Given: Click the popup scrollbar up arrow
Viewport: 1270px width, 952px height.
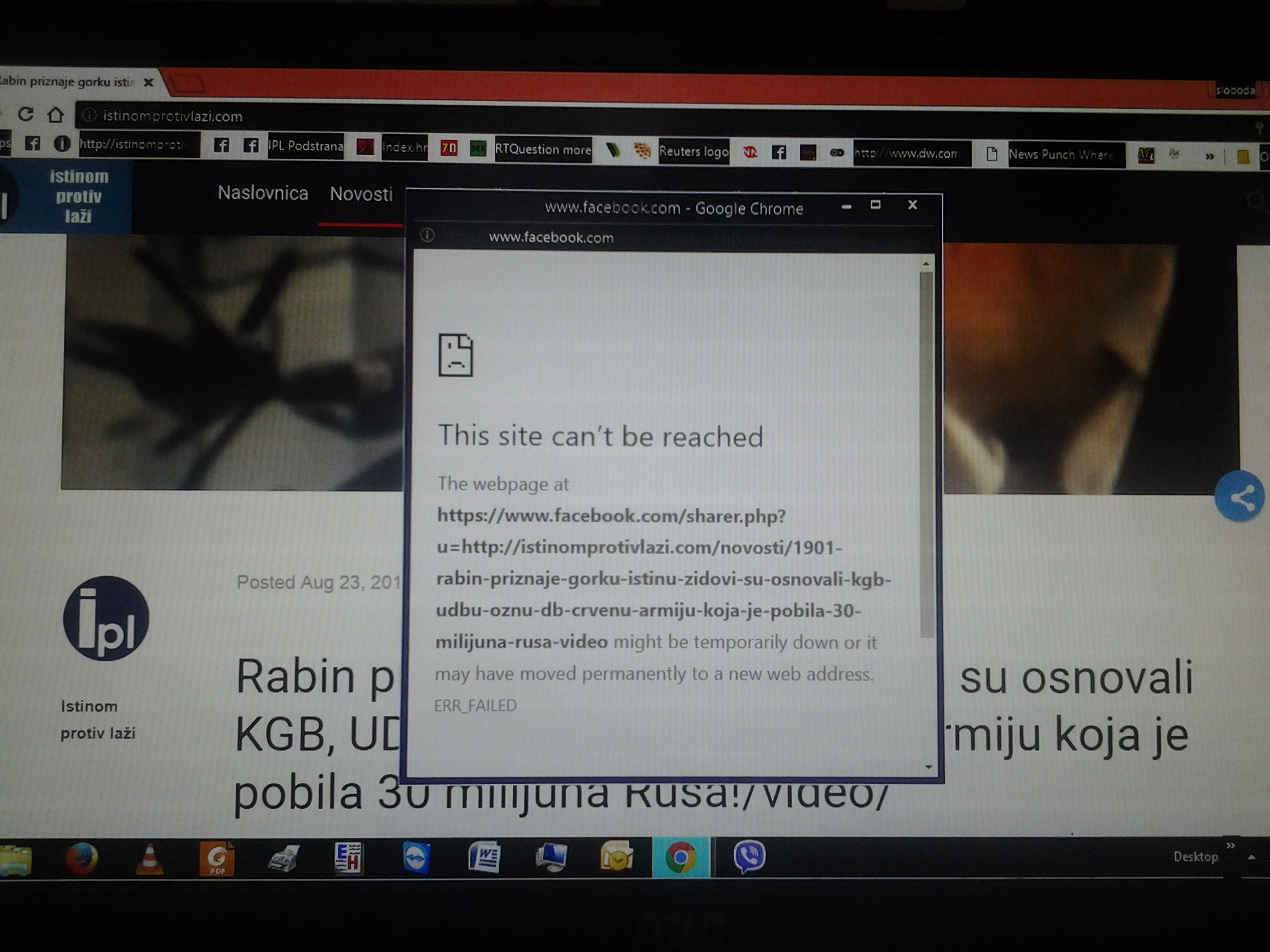Looking at the screenshot, I should point(926,264).
